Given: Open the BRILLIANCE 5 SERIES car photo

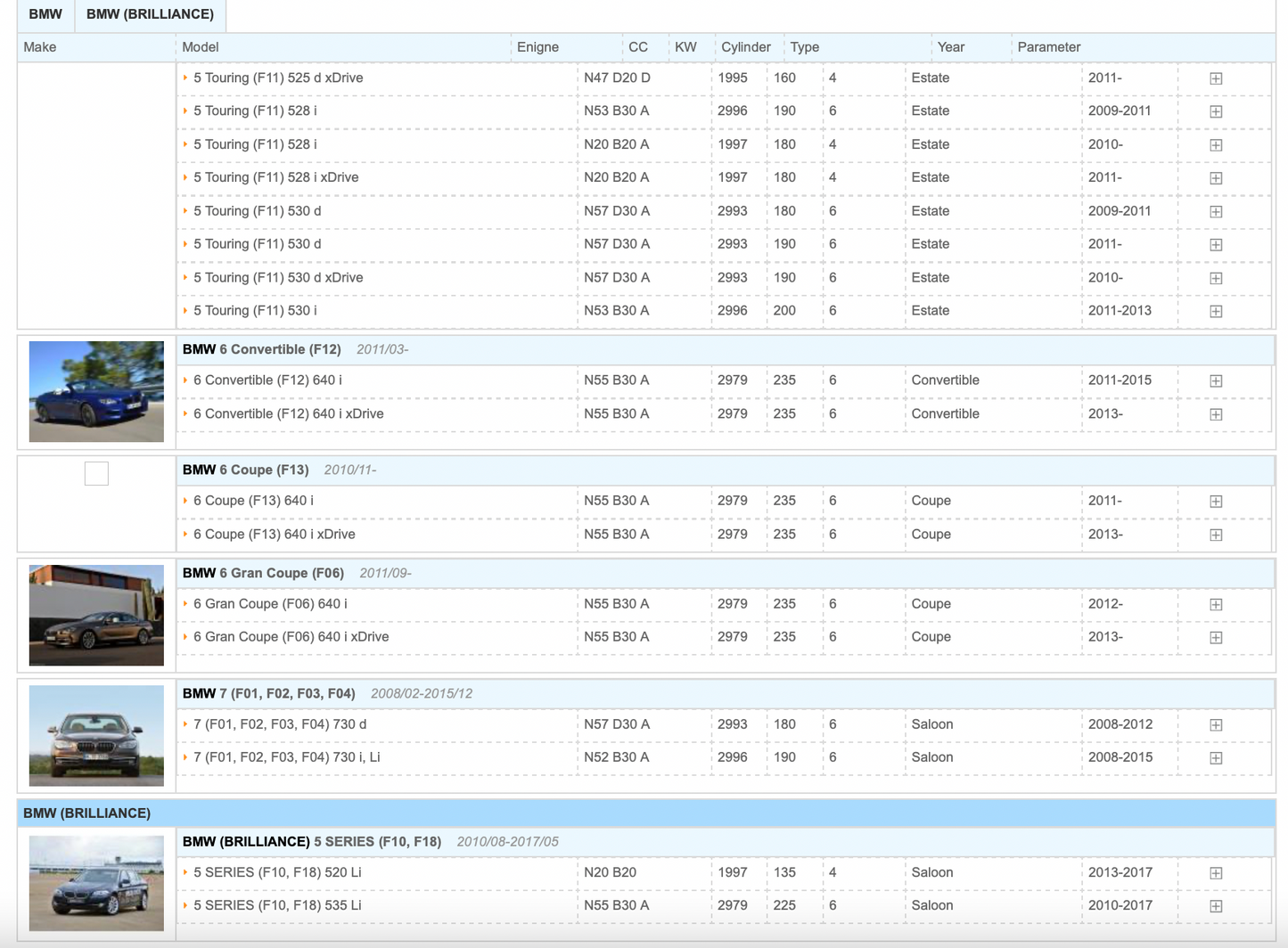Looking at the screenshot, I should coord(96,883).
